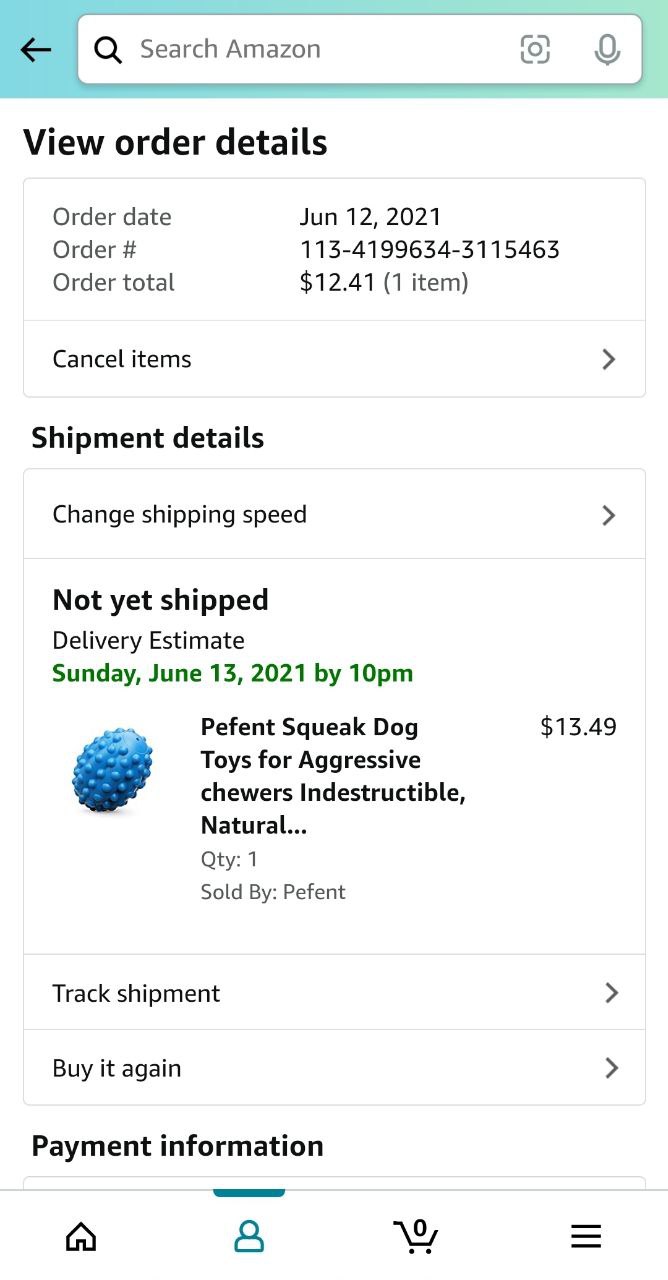This screenshot has width=668, height=1280.
Task: Open the Track shipment chevron
Action: point(611,993)
